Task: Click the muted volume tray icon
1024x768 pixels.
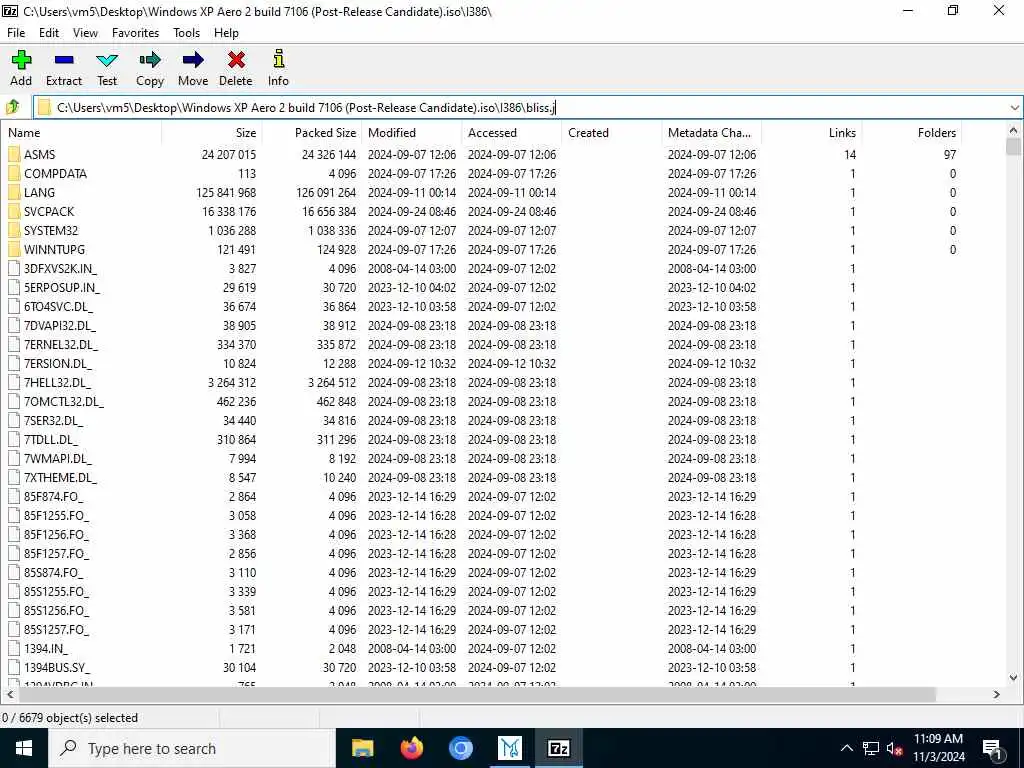Action: (x=894, y=748)
